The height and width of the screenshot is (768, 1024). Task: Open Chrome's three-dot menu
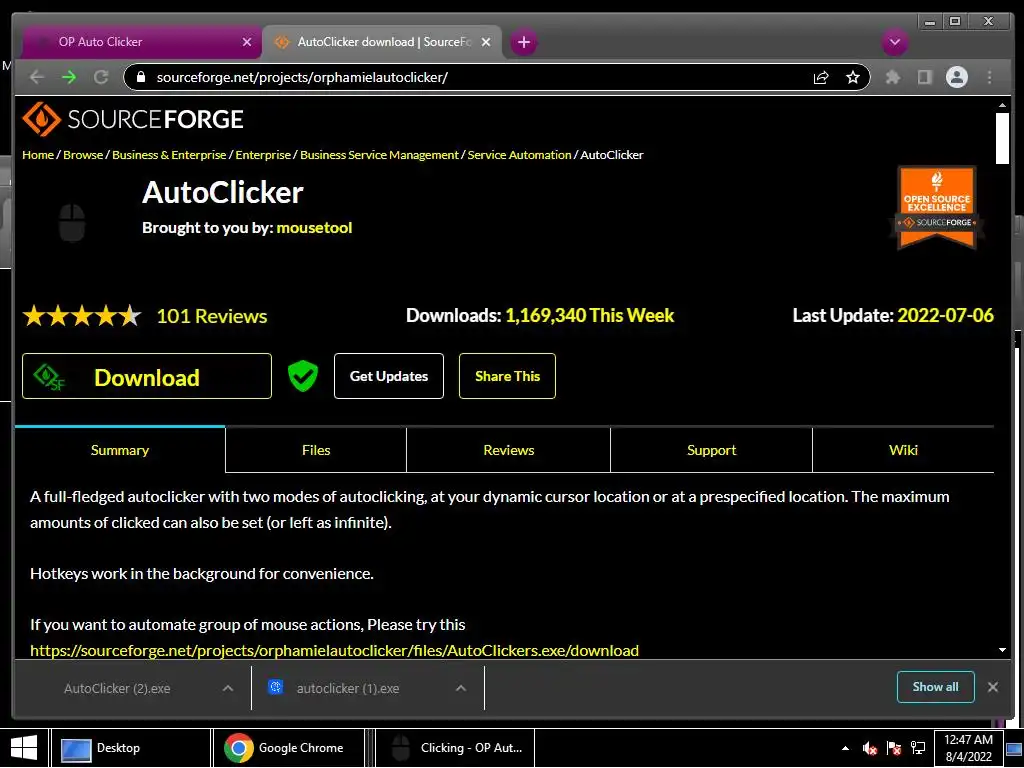989,77
